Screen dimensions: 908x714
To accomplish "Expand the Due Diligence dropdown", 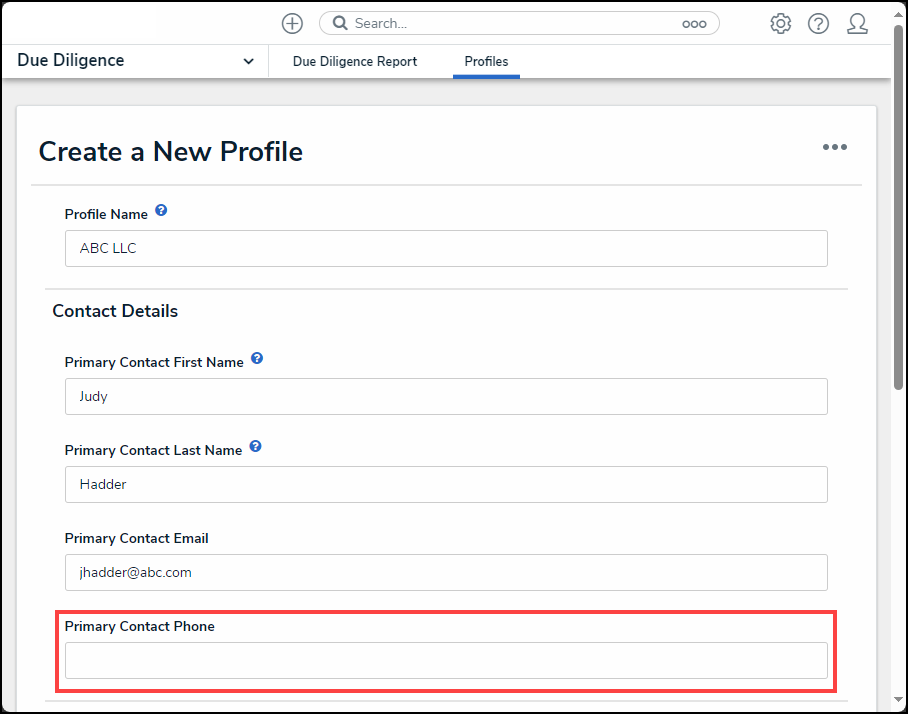I will 248,61.
